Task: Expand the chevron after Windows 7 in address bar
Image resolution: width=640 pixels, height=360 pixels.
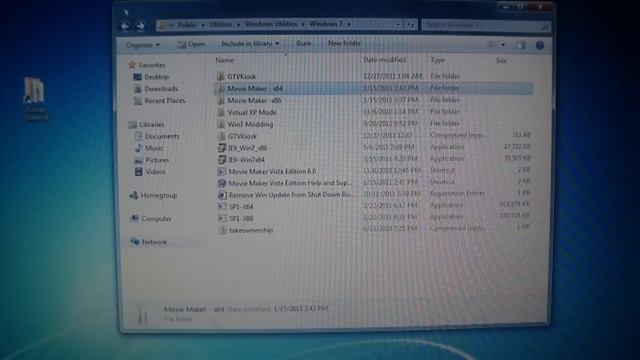Action: [x=349, y=24]
